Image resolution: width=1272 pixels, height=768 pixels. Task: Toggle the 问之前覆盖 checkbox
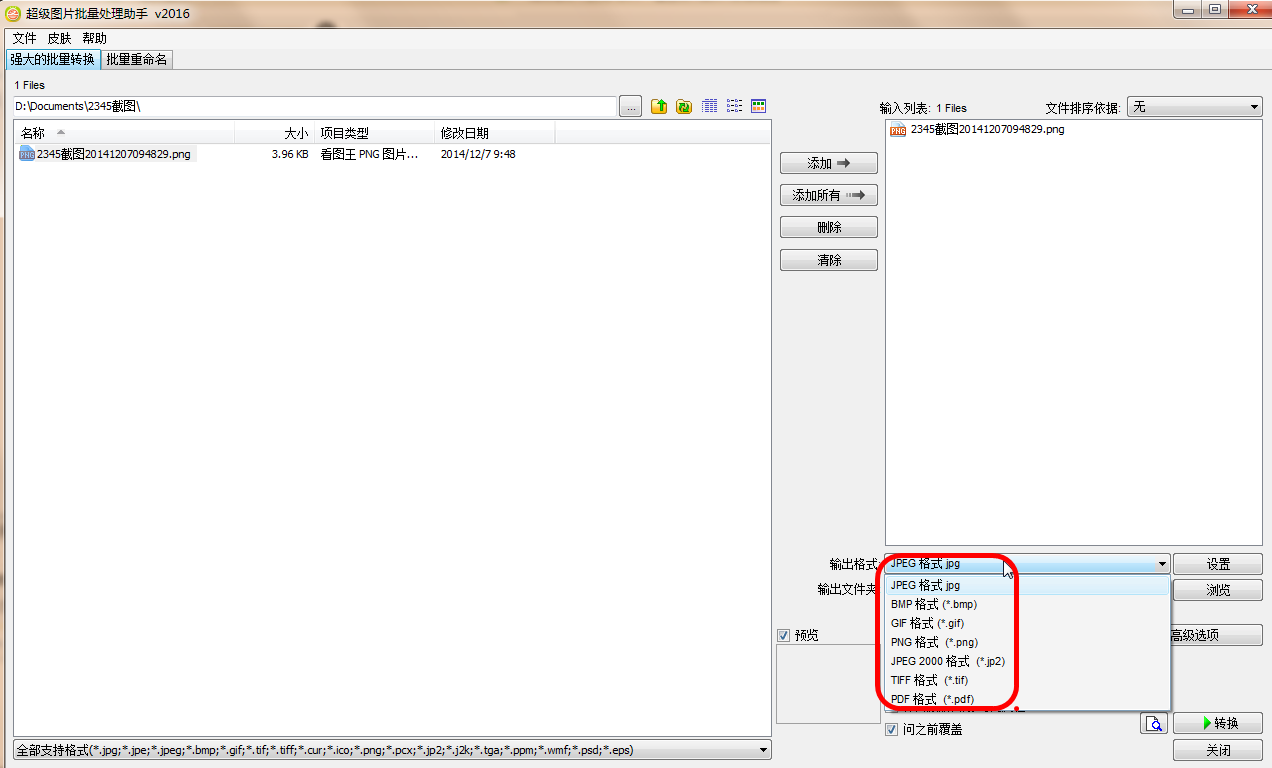click(x=892, y=730)
